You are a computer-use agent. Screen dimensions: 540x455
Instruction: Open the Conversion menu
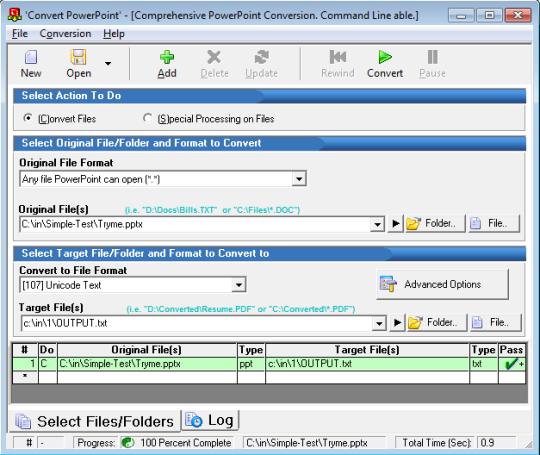point(65,34)
